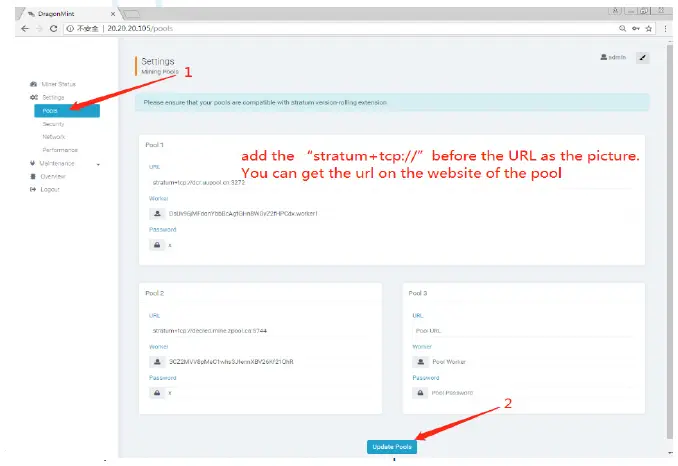Click the Settings gears icon in sidebar
678x466 pixels.
click(34, 97)
